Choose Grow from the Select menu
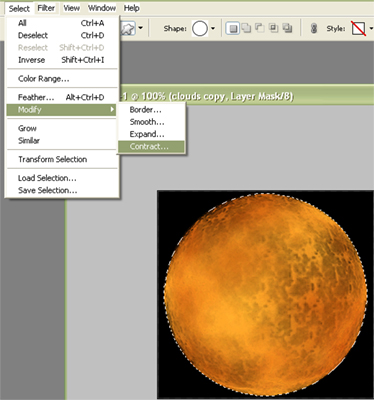 coord(62,128)
